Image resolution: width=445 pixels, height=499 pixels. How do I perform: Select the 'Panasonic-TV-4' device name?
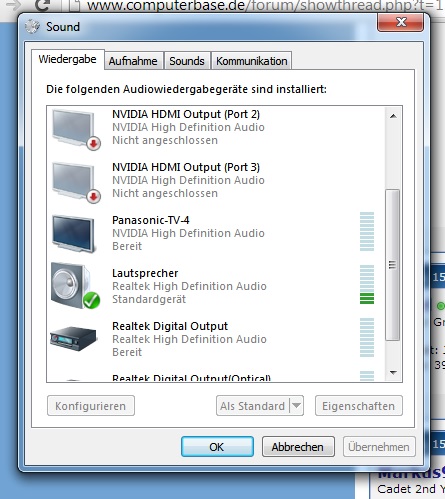click(151, 220)
